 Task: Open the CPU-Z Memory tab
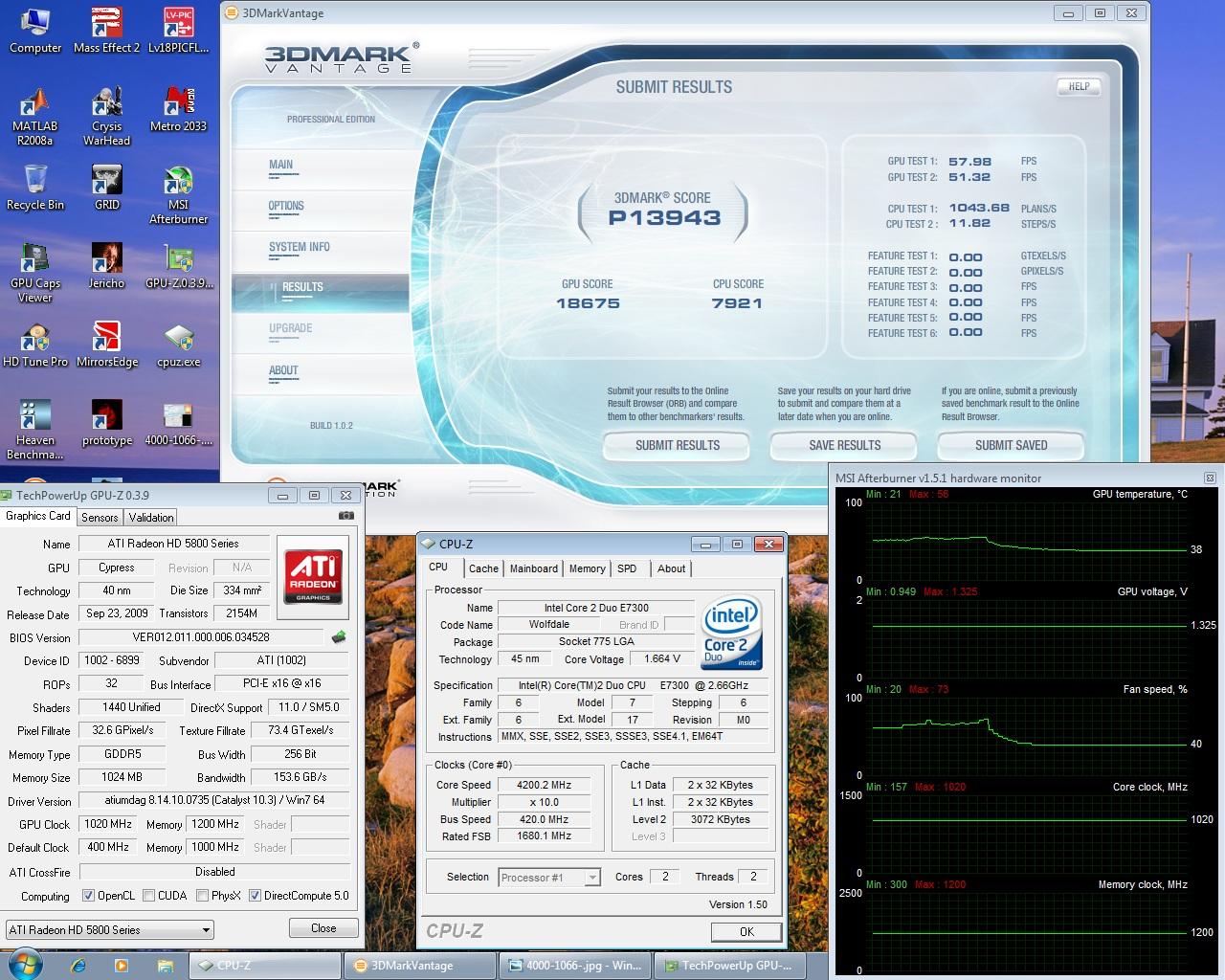coord(587,568)
